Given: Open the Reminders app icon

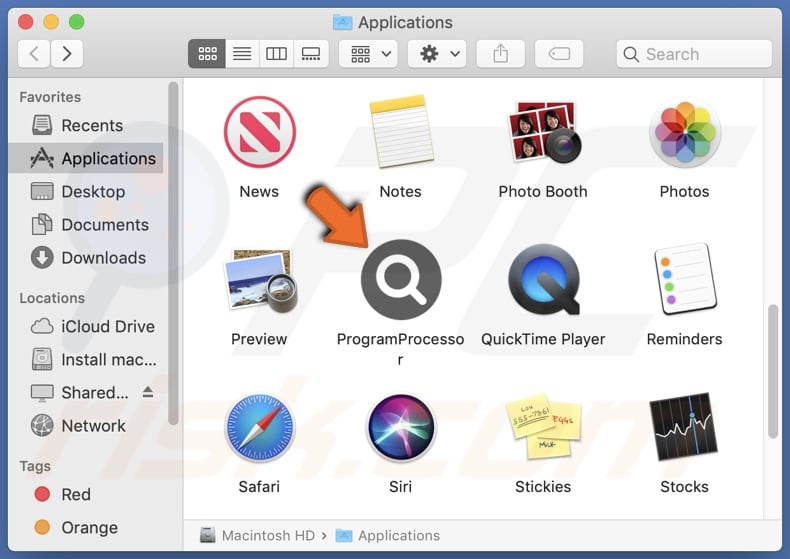Looking at the screenshot, I should point(684,281).
